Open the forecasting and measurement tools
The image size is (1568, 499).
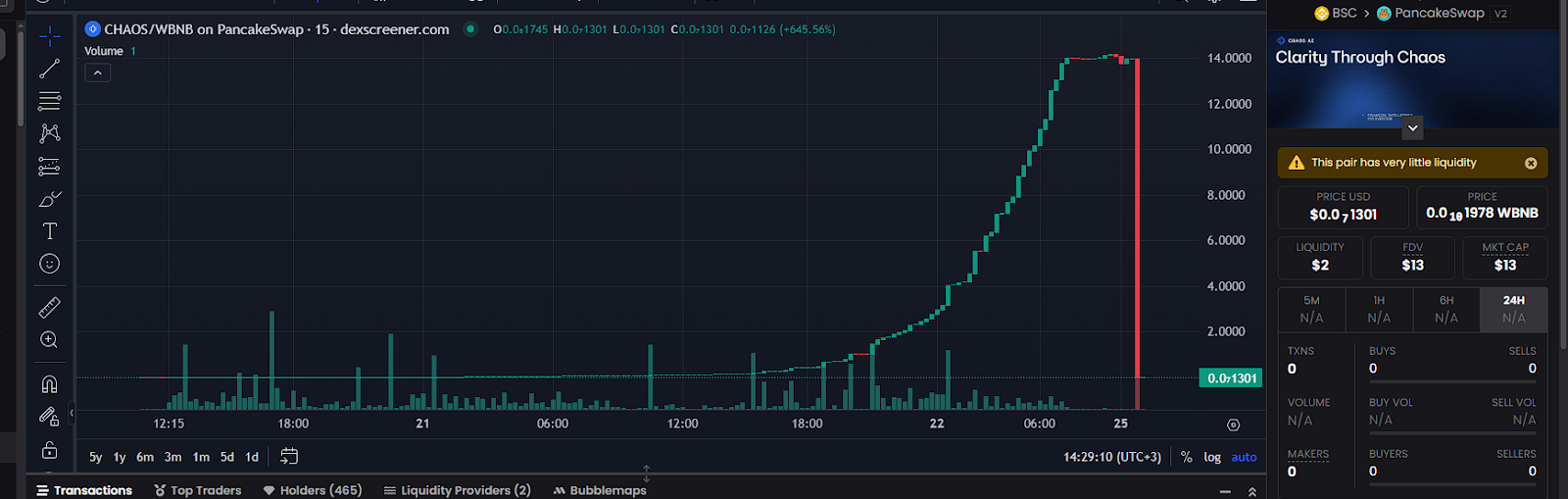50,166
